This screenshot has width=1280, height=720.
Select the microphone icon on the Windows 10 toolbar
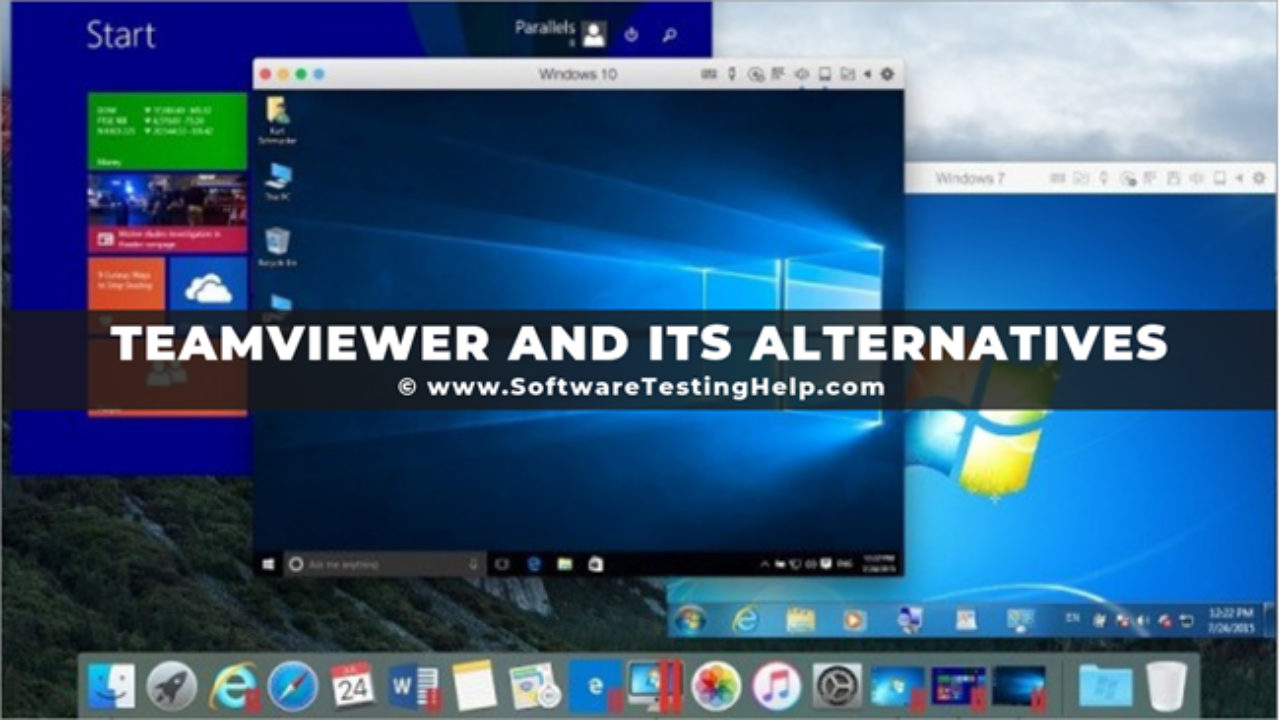(732, 73)
